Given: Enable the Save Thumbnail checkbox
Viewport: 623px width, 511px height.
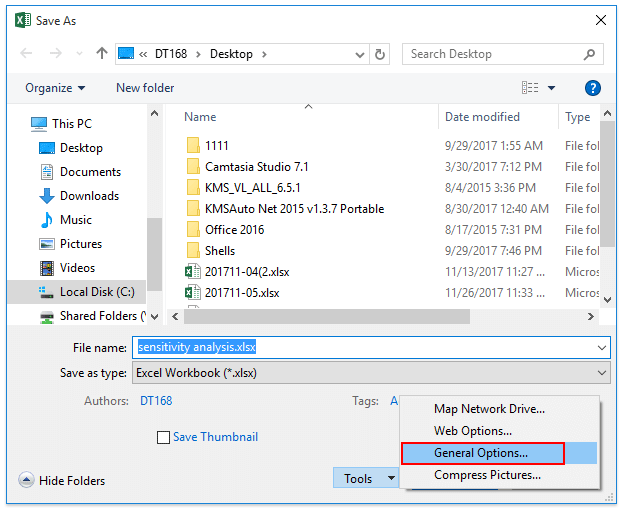Looking at the screenshot, I should coord(164,437).
